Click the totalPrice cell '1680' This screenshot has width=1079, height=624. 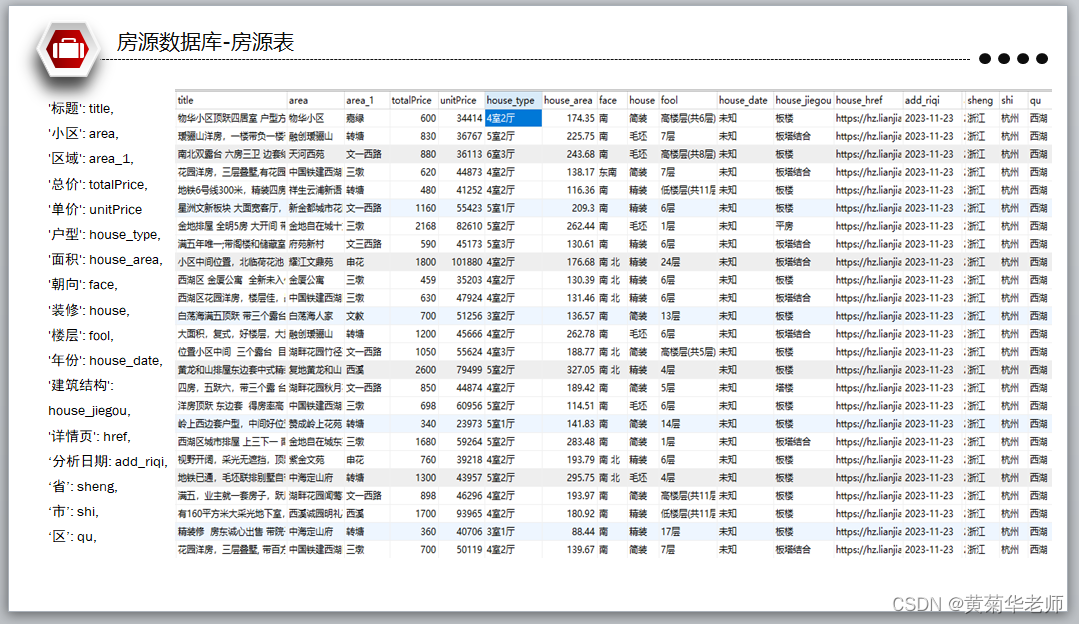[425, 442]
